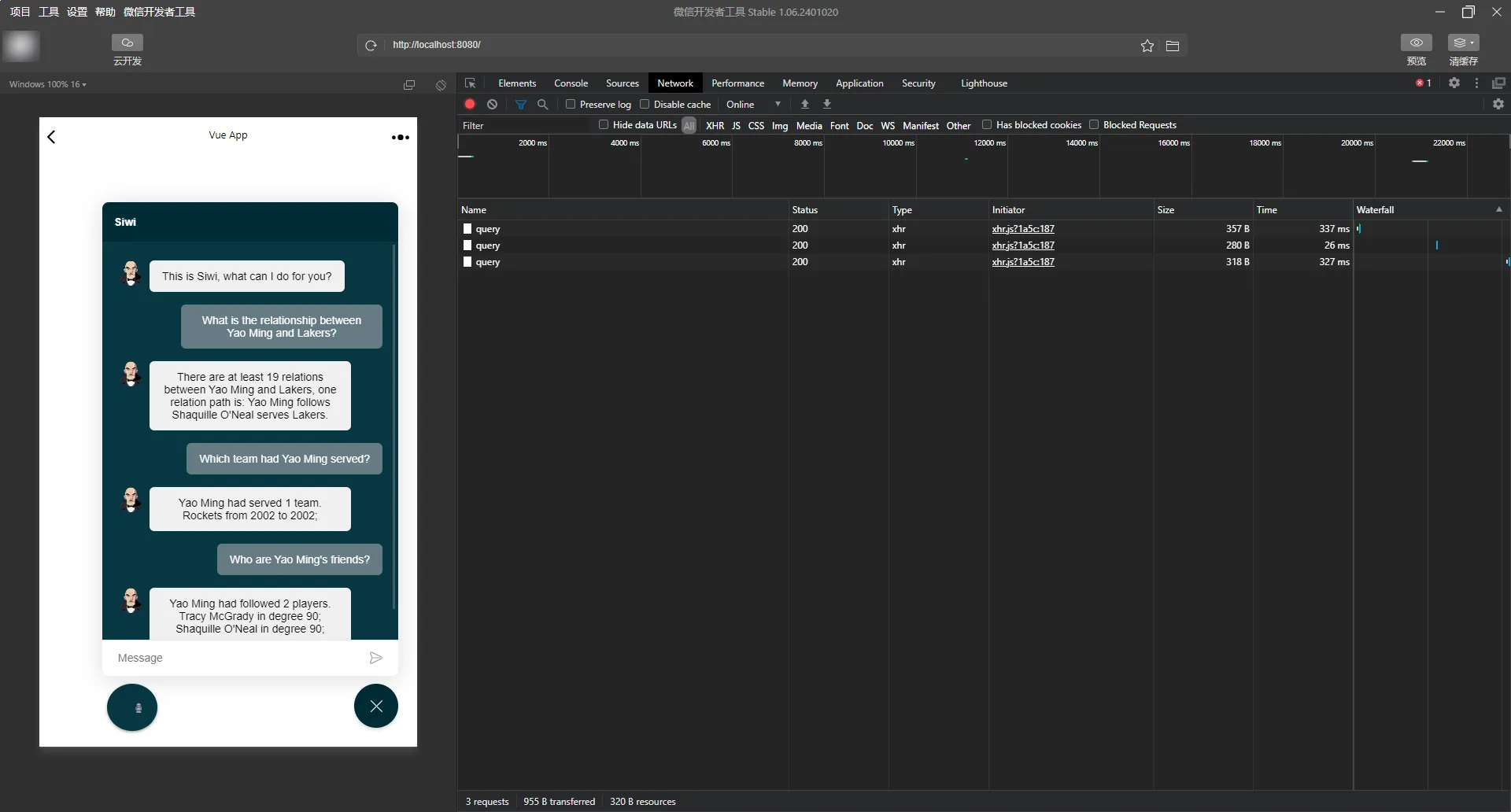Switch to the Performance tab
The width and height of the screenshot is (1511, 812).
tap(737, 83)
